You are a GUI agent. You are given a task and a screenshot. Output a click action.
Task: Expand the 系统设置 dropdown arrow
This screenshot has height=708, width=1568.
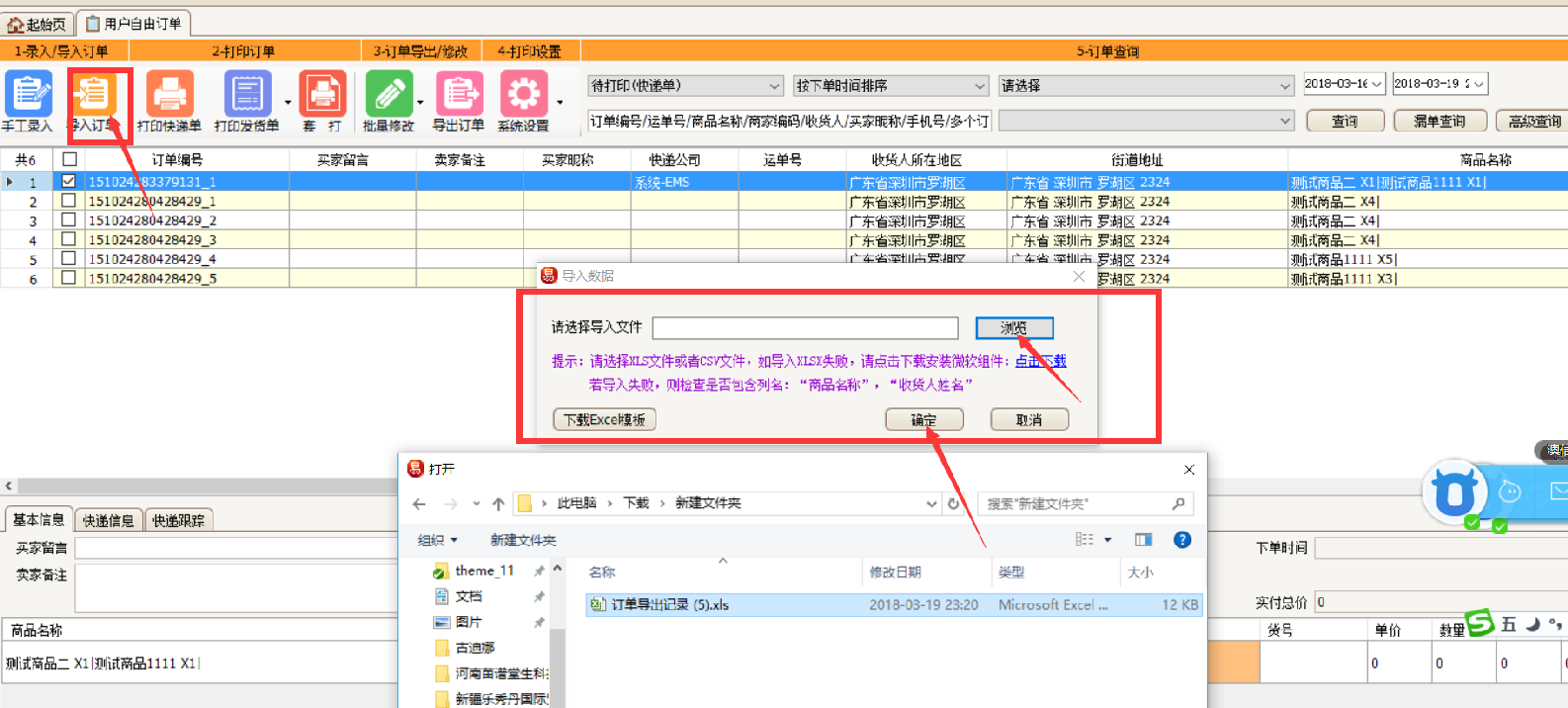coord(560,102)
